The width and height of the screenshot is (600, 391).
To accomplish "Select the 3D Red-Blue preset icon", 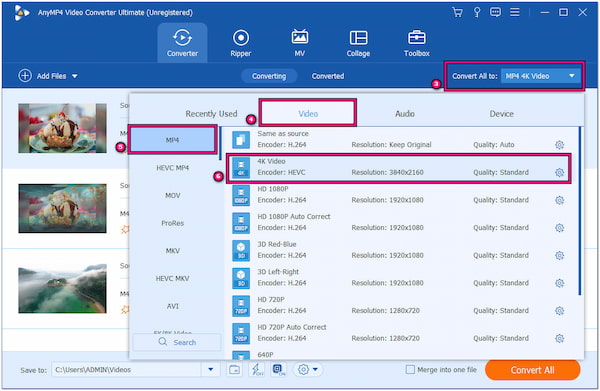I will 241,250.
